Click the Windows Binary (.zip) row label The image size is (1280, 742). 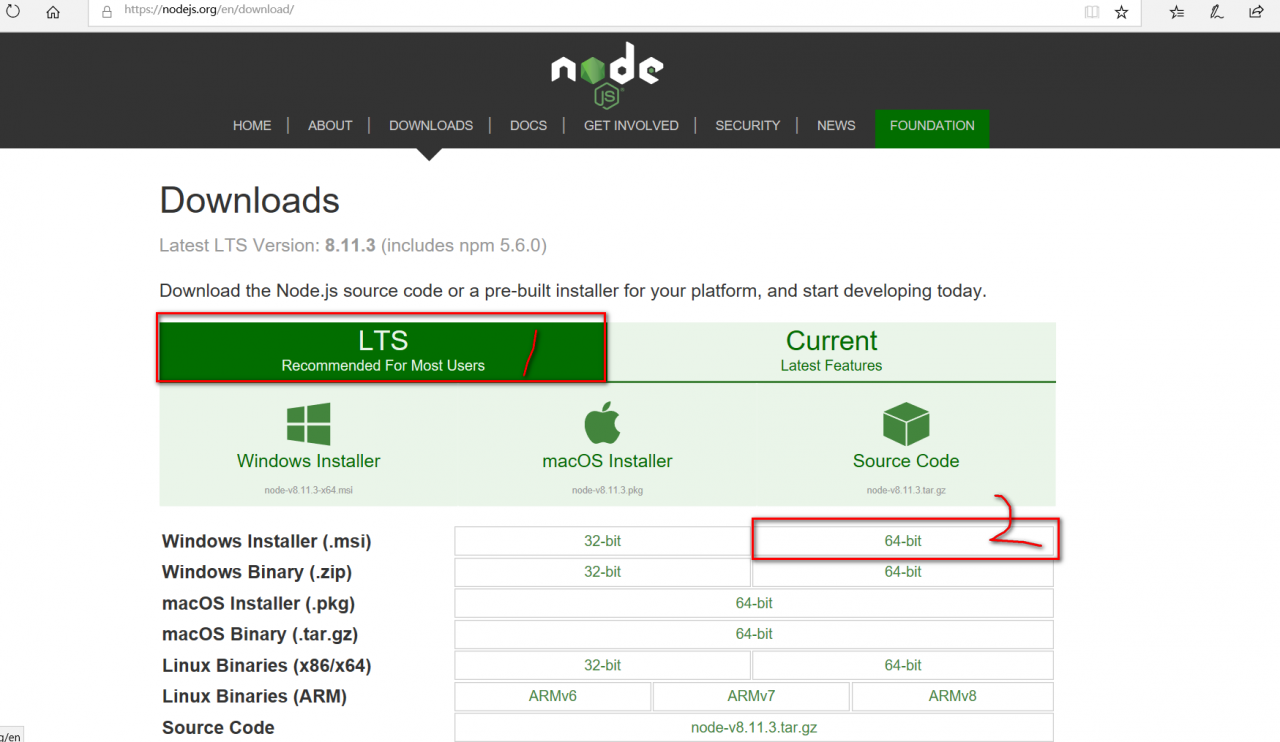(x=257, y=572)
